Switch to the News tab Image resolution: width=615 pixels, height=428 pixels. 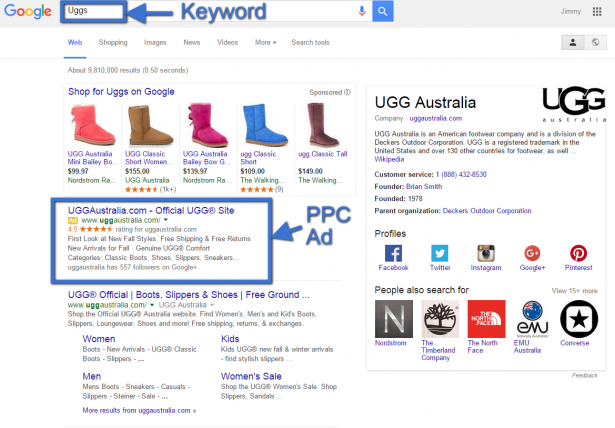pos(192,42)
